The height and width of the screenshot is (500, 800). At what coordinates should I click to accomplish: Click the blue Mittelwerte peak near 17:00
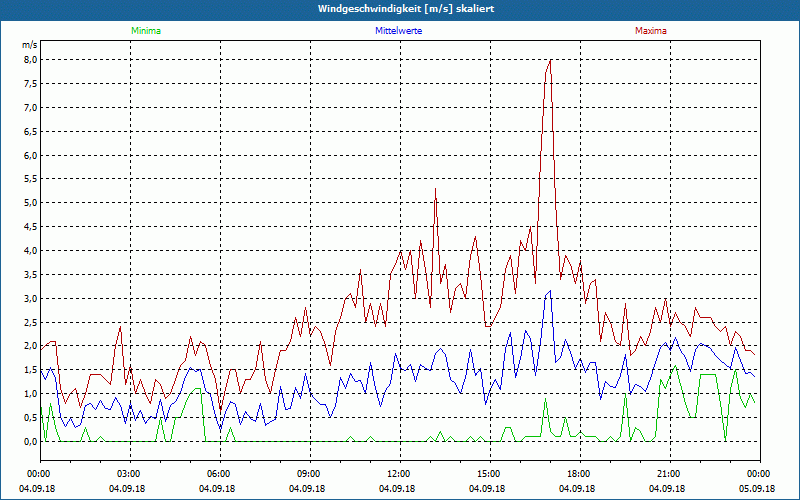(x=550, y=291)
